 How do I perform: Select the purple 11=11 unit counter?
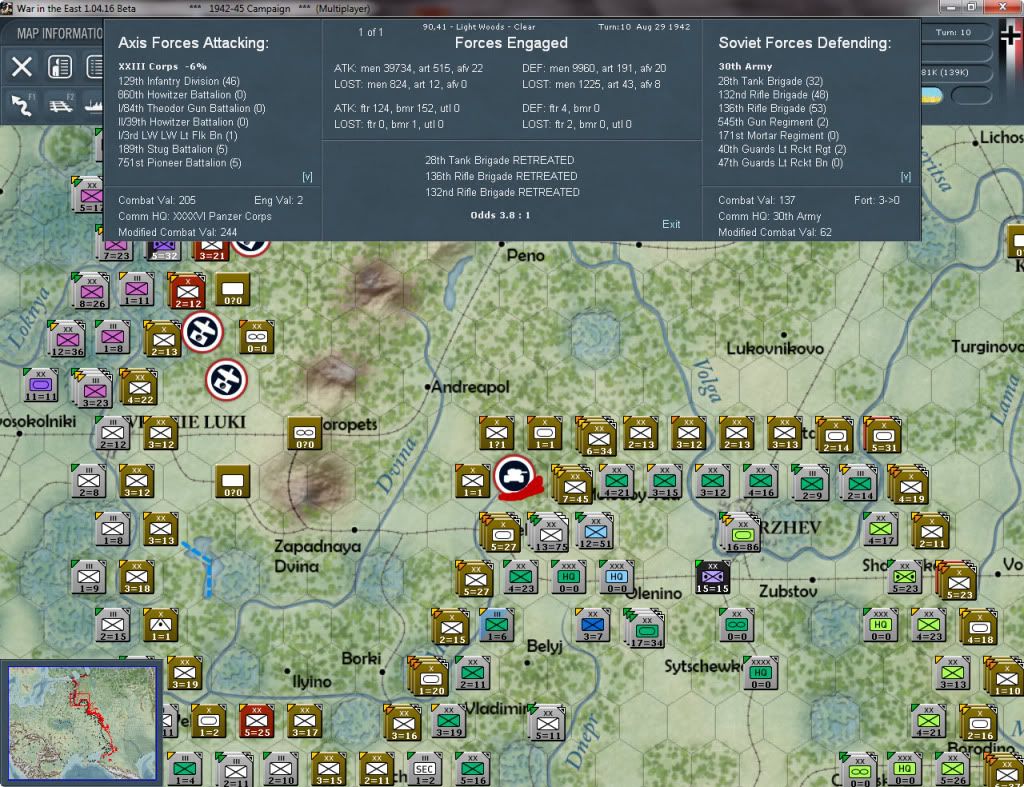point(40,385)
